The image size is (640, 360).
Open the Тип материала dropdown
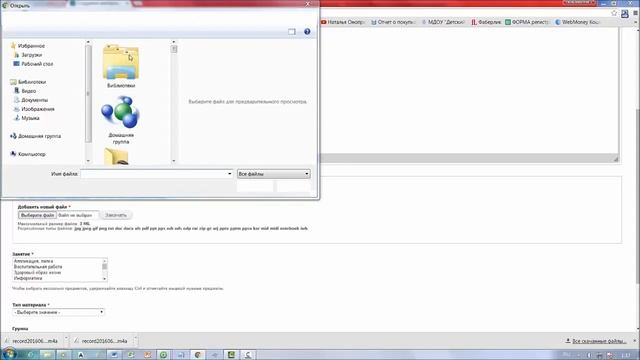[58, 312]
